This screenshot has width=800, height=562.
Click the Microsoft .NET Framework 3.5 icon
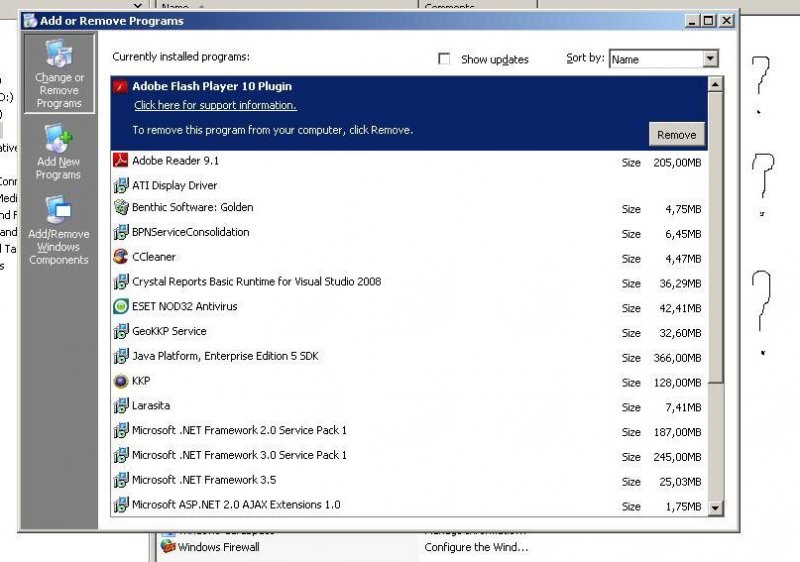point(120,480)
